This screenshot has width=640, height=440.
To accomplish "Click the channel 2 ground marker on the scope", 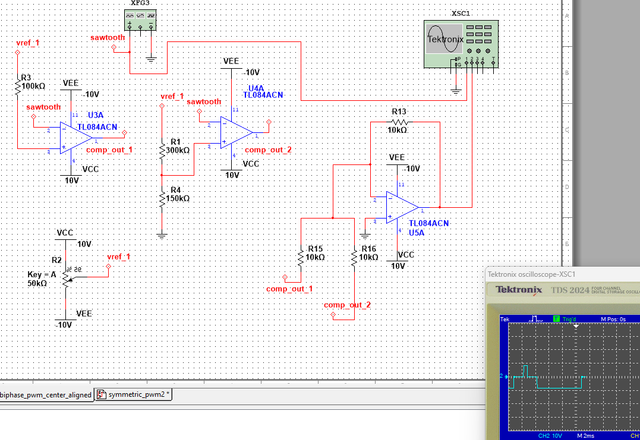I will click(x=503, y=376).
